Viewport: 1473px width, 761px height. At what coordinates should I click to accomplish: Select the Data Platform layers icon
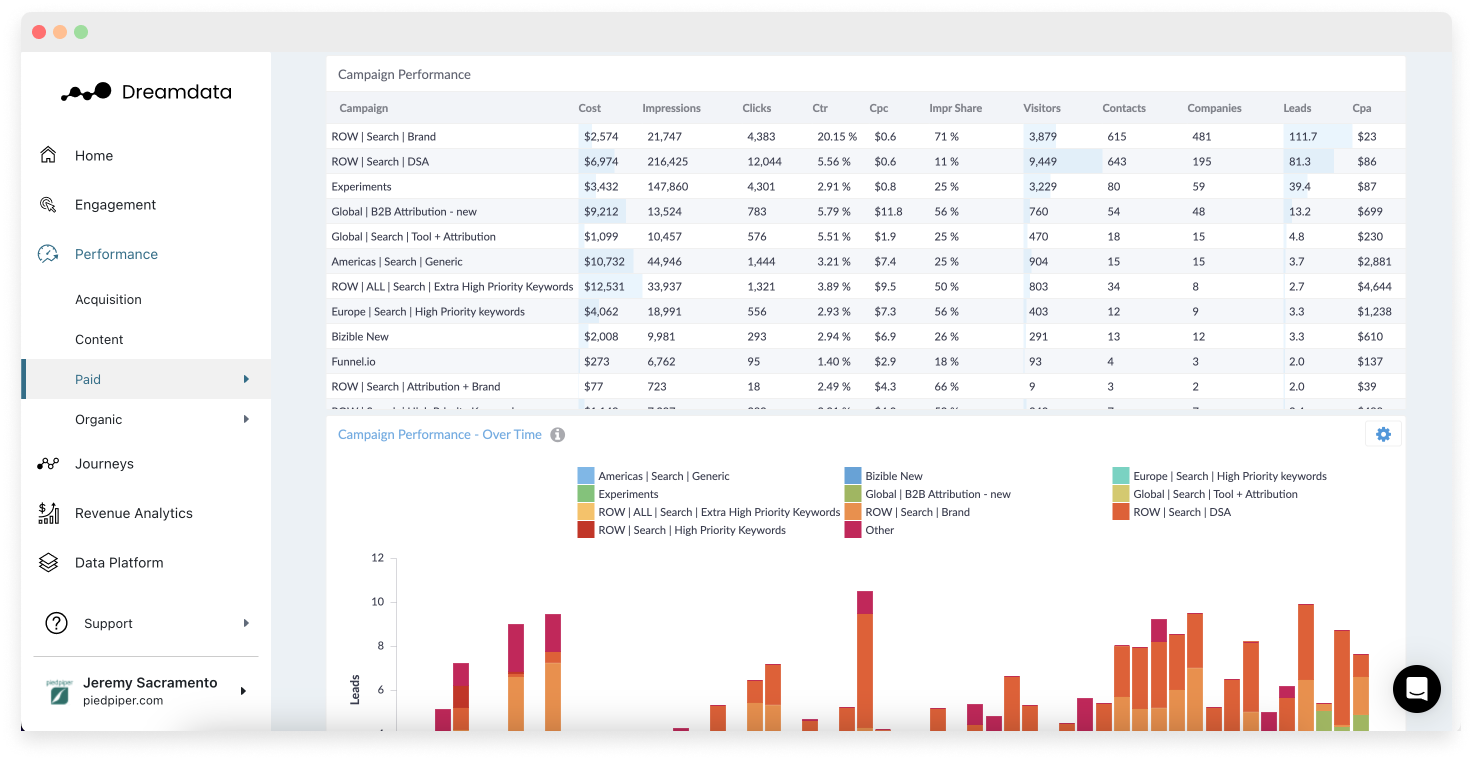pyautogui.click(x=48, y=562)
